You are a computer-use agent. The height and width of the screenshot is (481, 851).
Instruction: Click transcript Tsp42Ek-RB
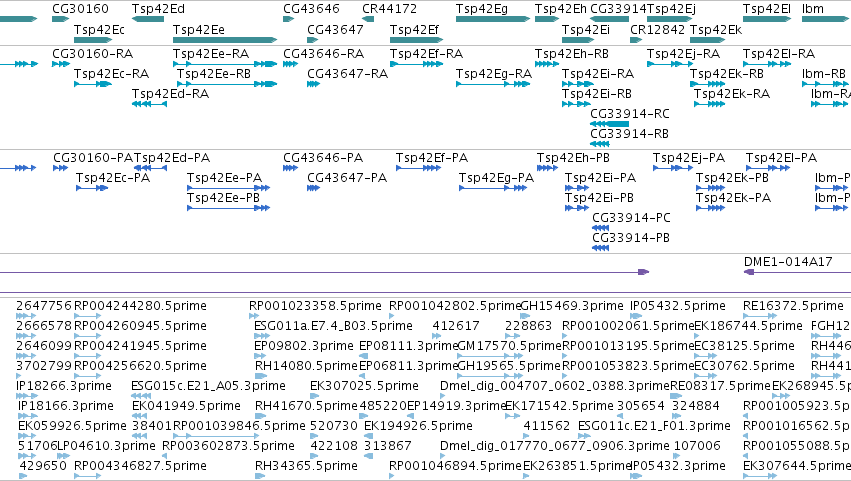click(727, 74)
